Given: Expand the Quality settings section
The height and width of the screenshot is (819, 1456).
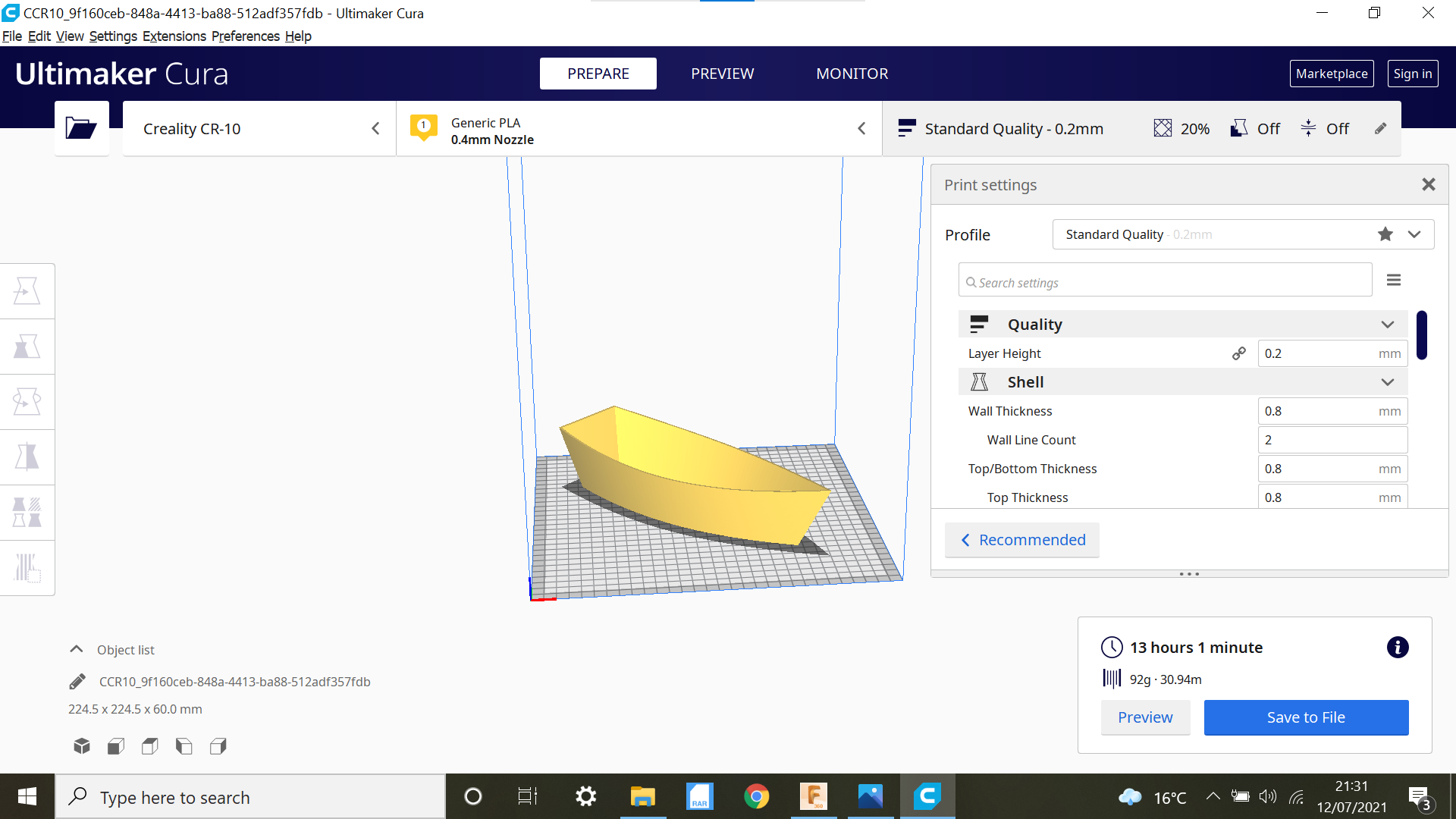Looking at the screenshot, I should coord(1390,324).
